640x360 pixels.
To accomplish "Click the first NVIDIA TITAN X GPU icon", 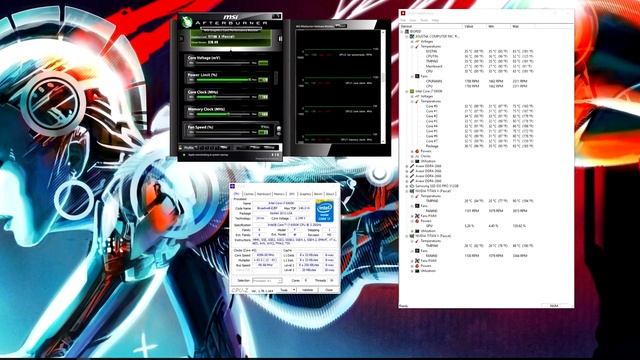I will 412,191.
